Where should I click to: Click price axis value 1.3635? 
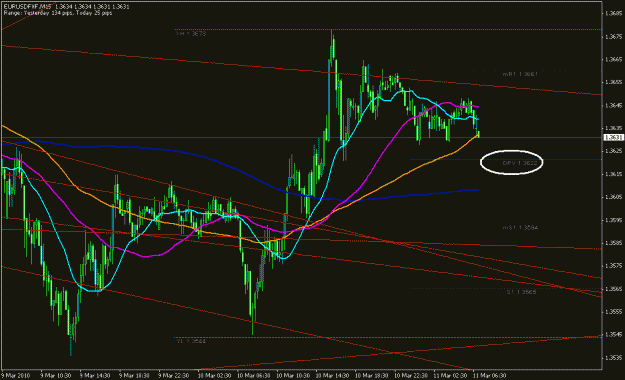pyautogui.click(x=613, y=128)
